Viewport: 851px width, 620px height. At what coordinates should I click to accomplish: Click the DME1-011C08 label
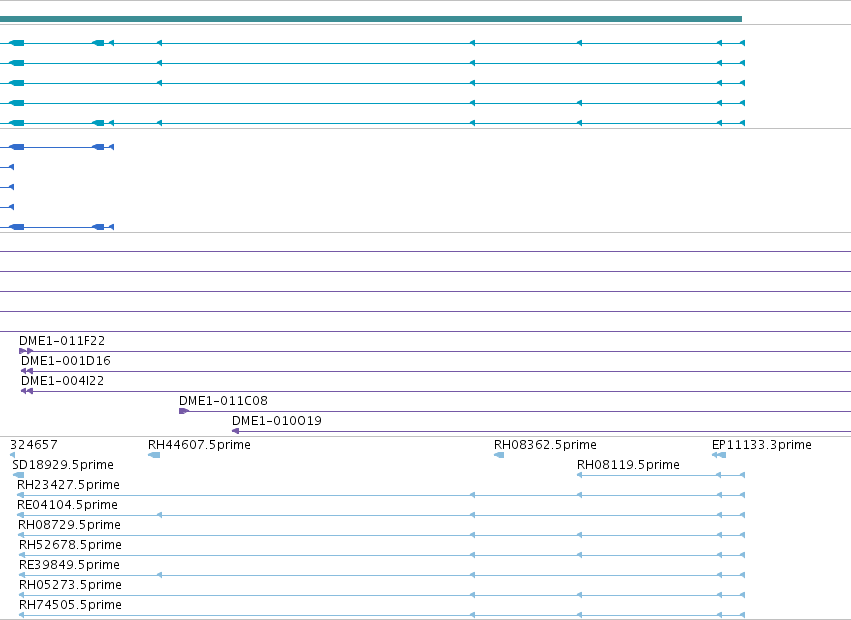click(223, 401)
